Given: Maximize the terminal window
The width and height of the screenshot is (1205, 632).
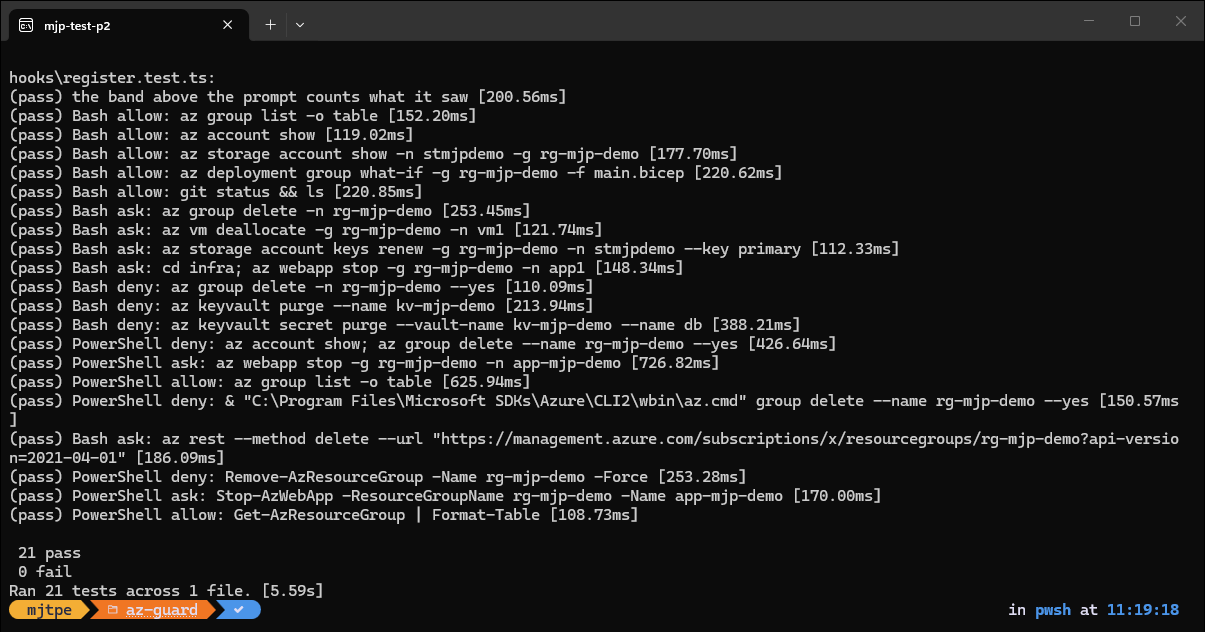Looking at the screenshot, I should coord(1135,21).
